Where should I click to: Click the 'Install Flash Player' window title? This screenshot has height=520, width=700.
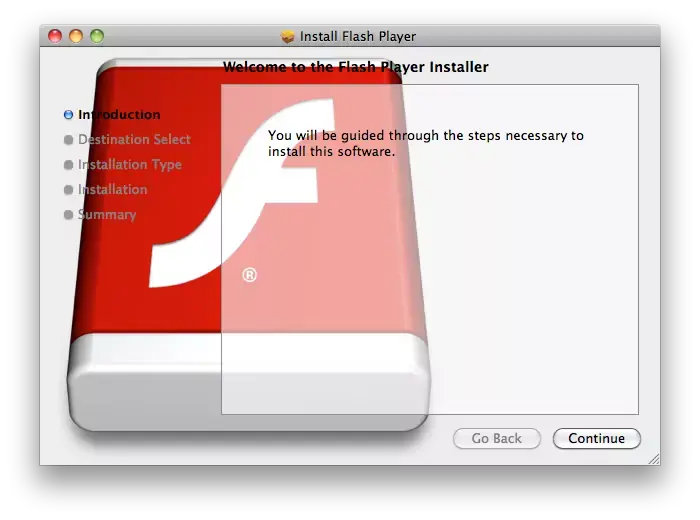(x=358, y=36)
